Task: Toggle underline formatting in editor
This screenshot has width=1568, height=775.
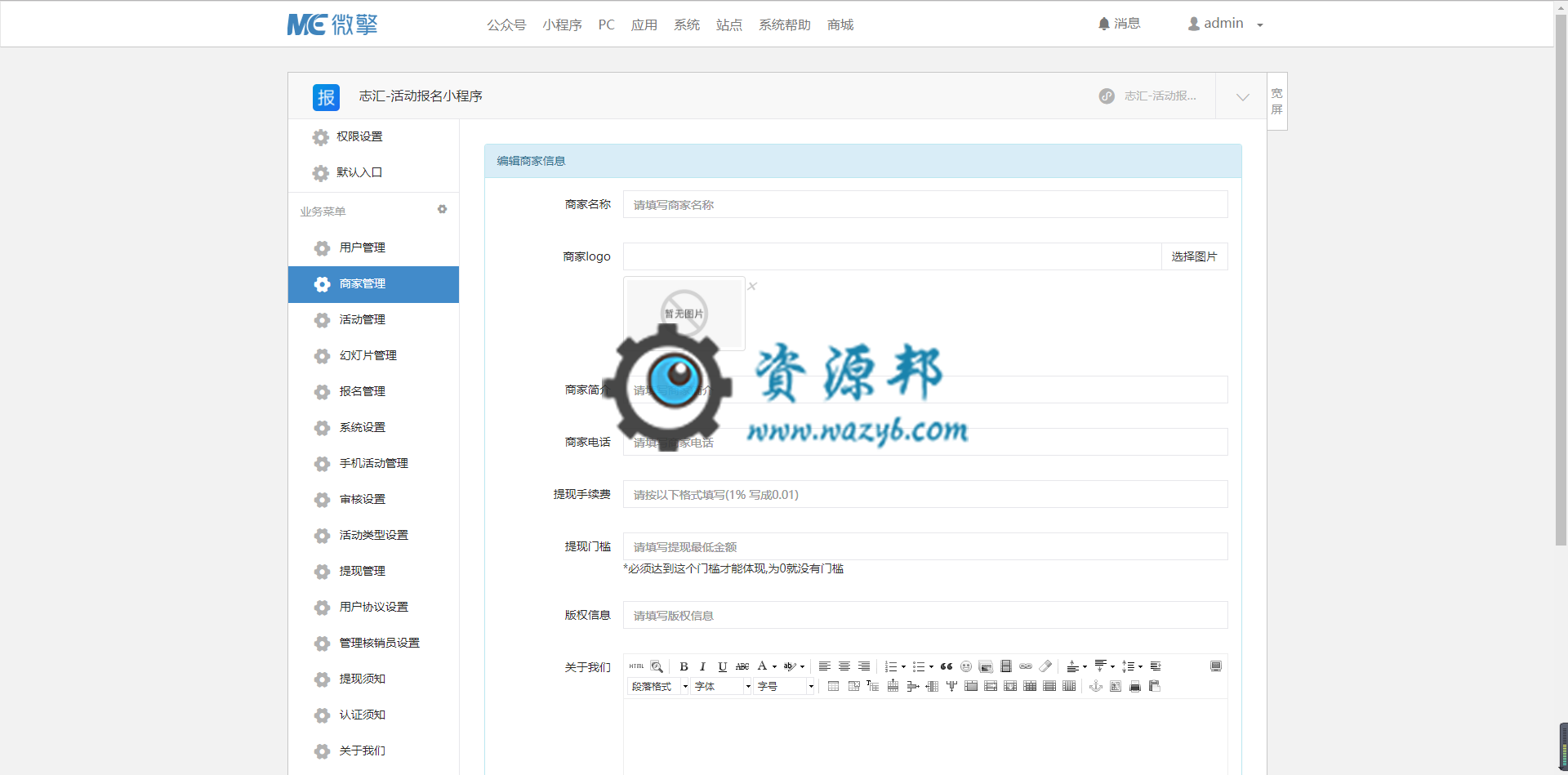Action: (723, 666)
